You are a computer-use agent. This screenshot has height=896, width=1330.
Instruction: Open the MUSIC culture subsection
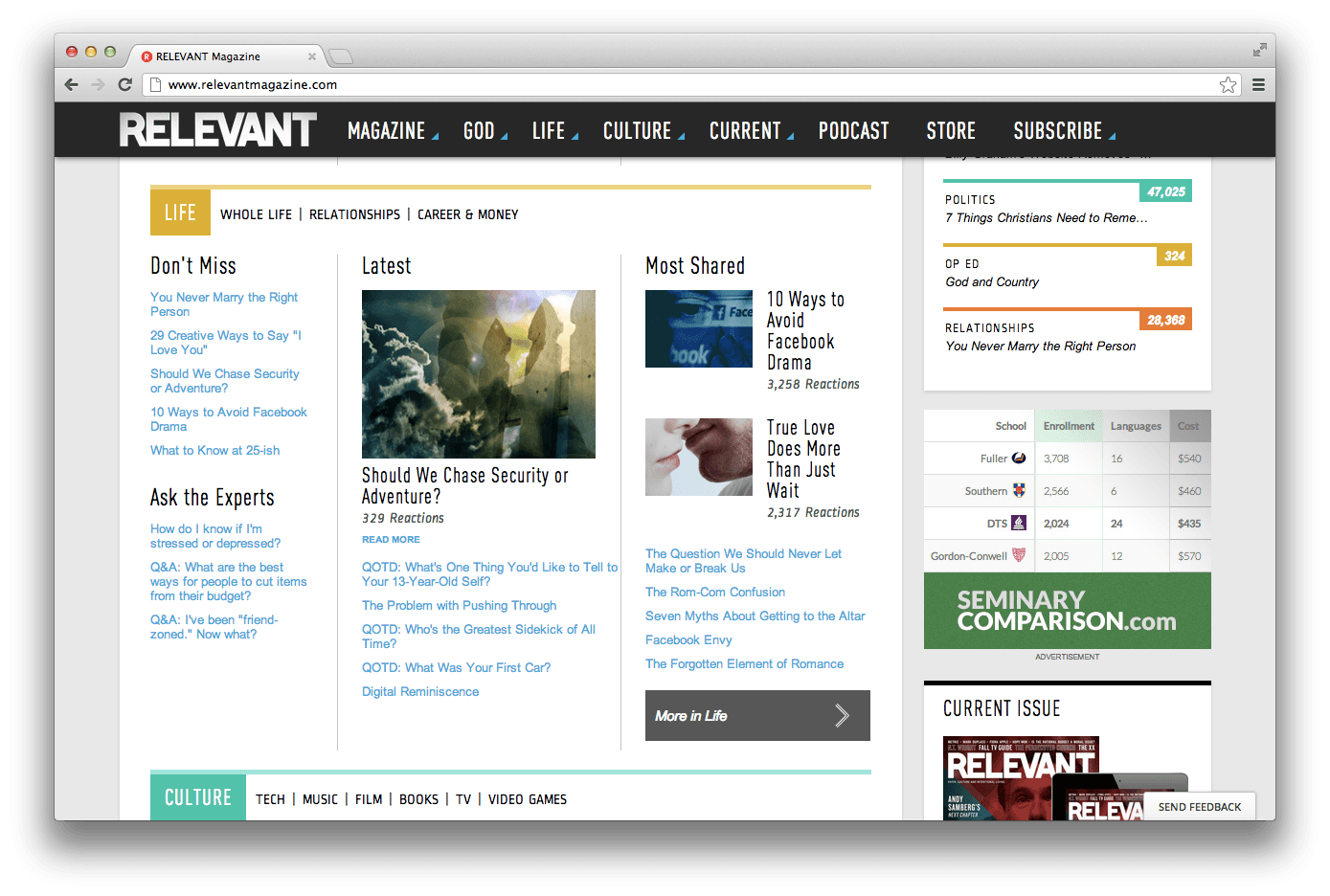click(320, 799)
